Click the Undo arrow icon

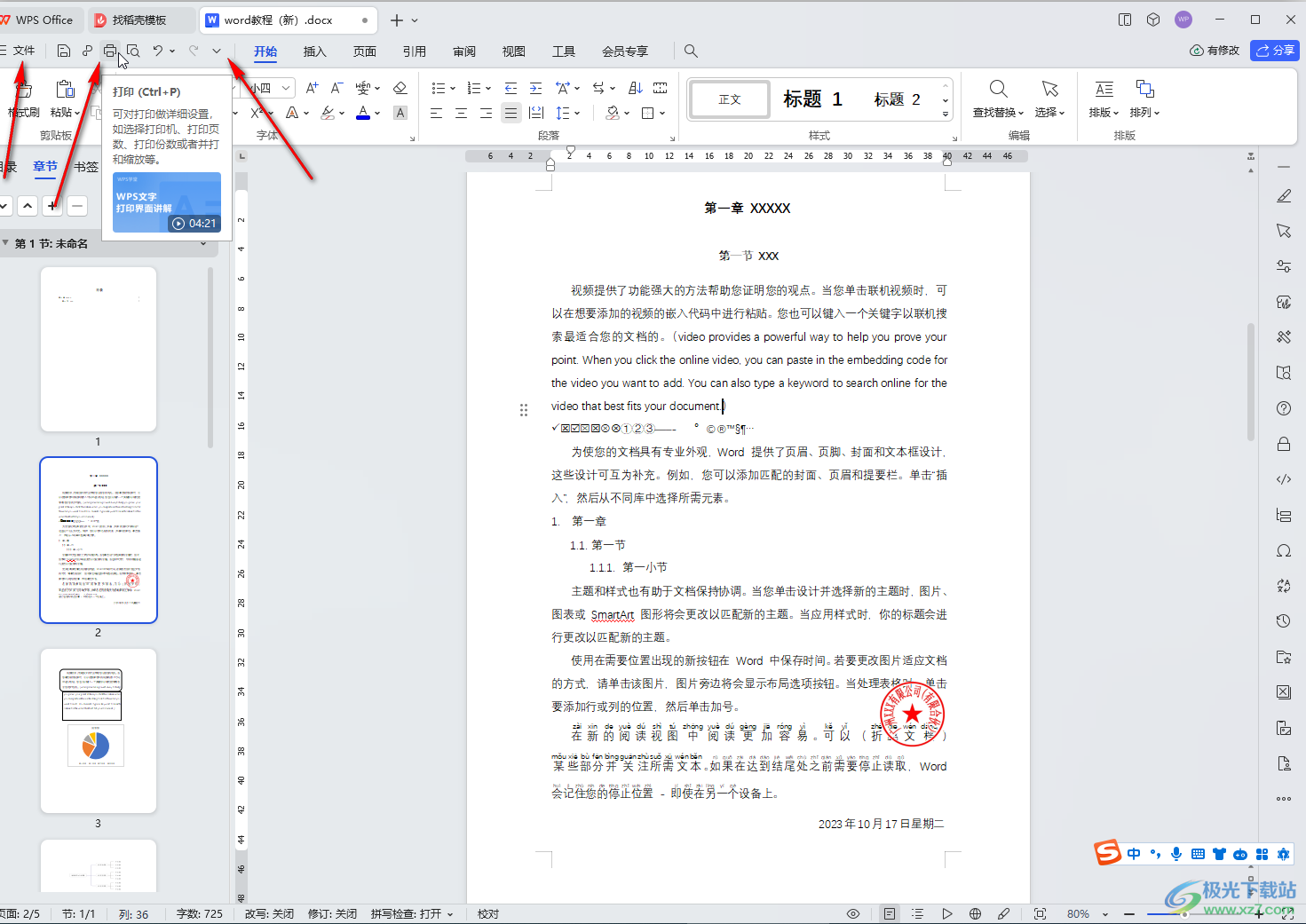pyautogui.click(x=157, y=51)
